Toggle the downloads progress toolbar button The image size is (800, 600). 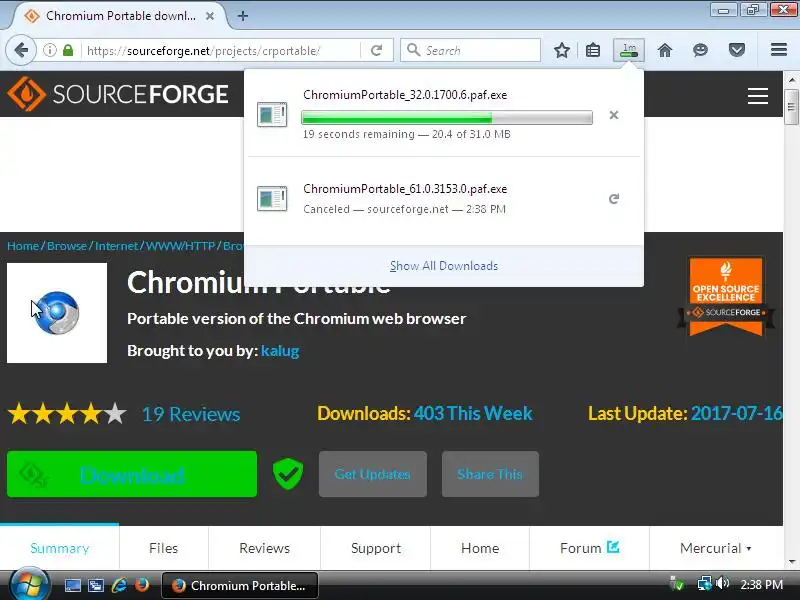tap(629, 51)
